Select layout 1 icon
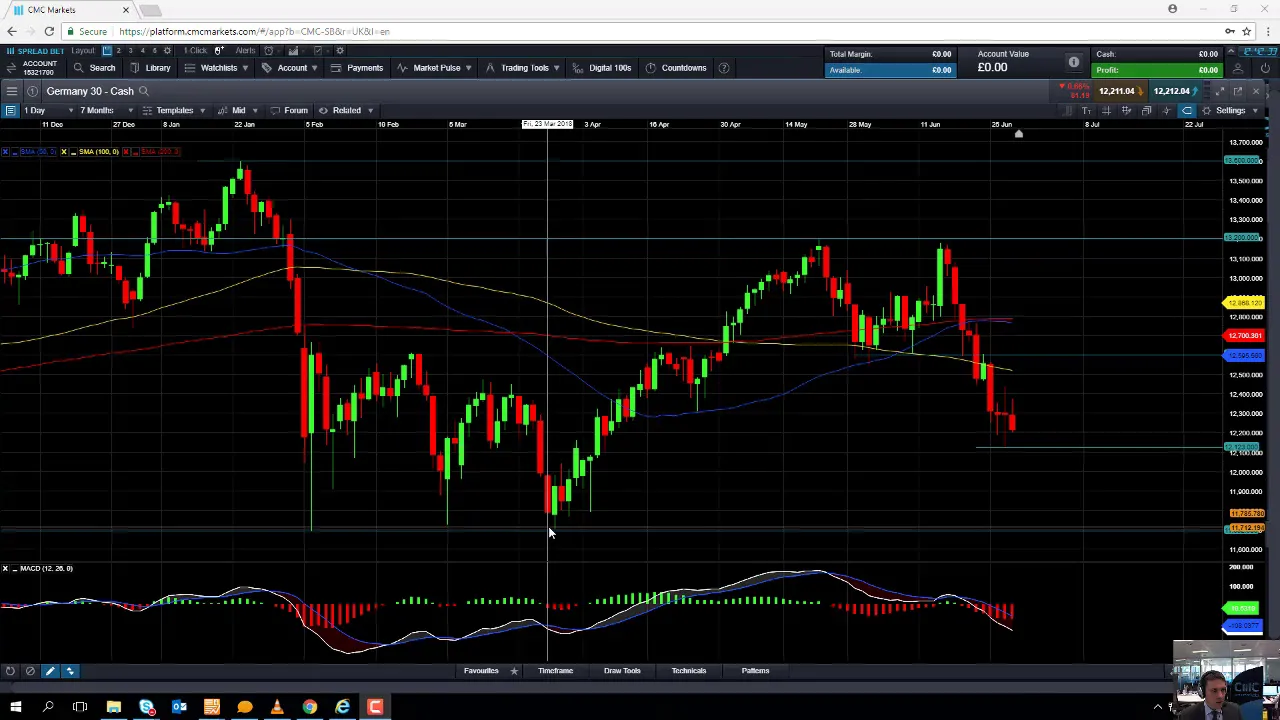 pos(107,51)
